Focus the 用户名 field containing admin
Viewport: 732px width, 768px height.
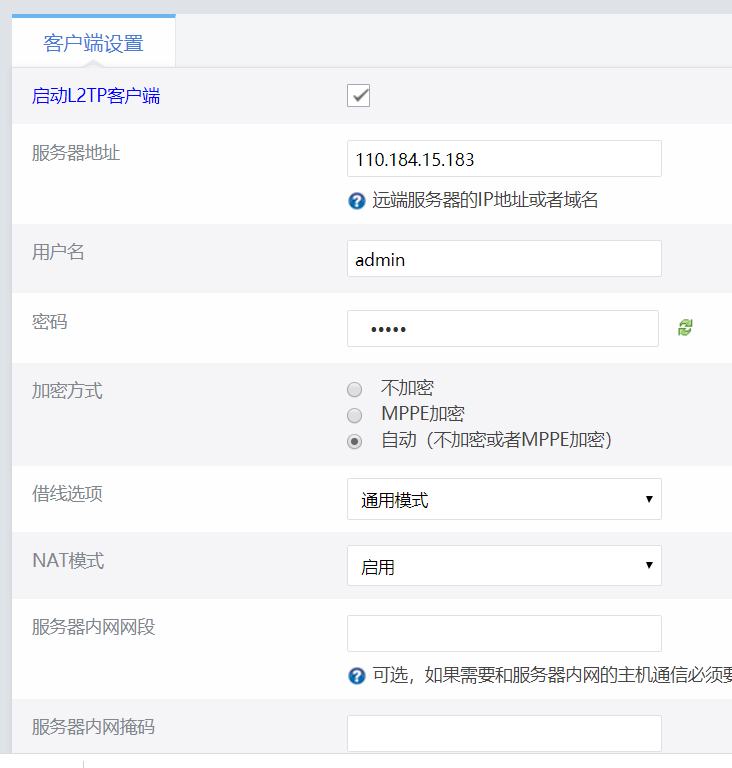click(x=504, y=259)
